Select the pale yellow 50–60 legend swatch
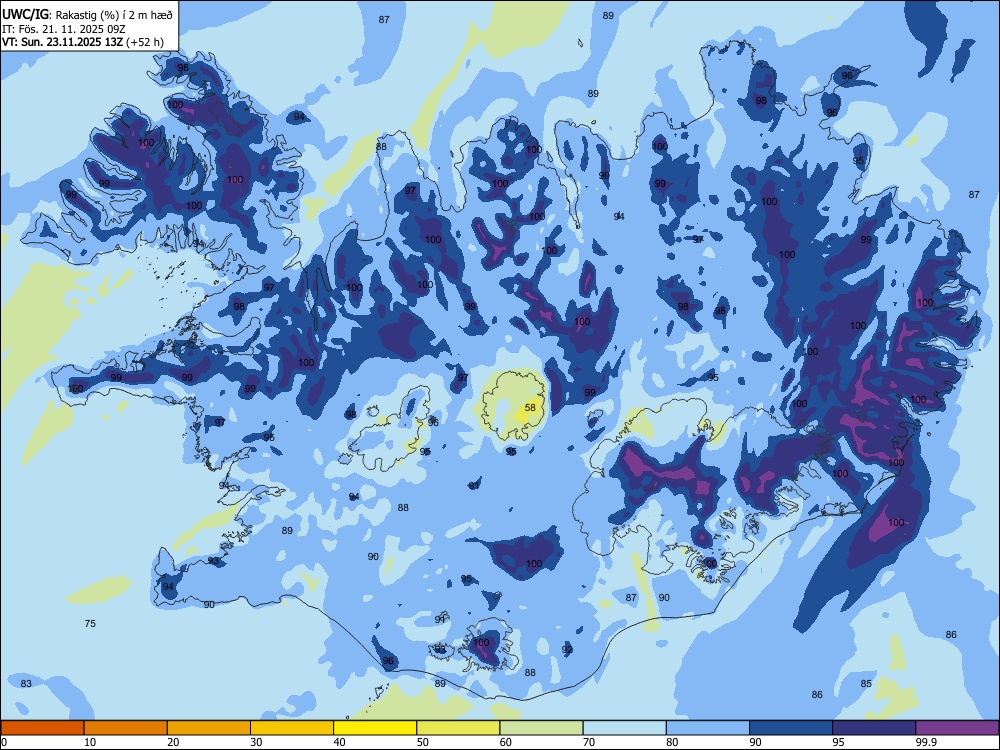The width and height of the screenshot is (1000, 750). coord(458,728)
